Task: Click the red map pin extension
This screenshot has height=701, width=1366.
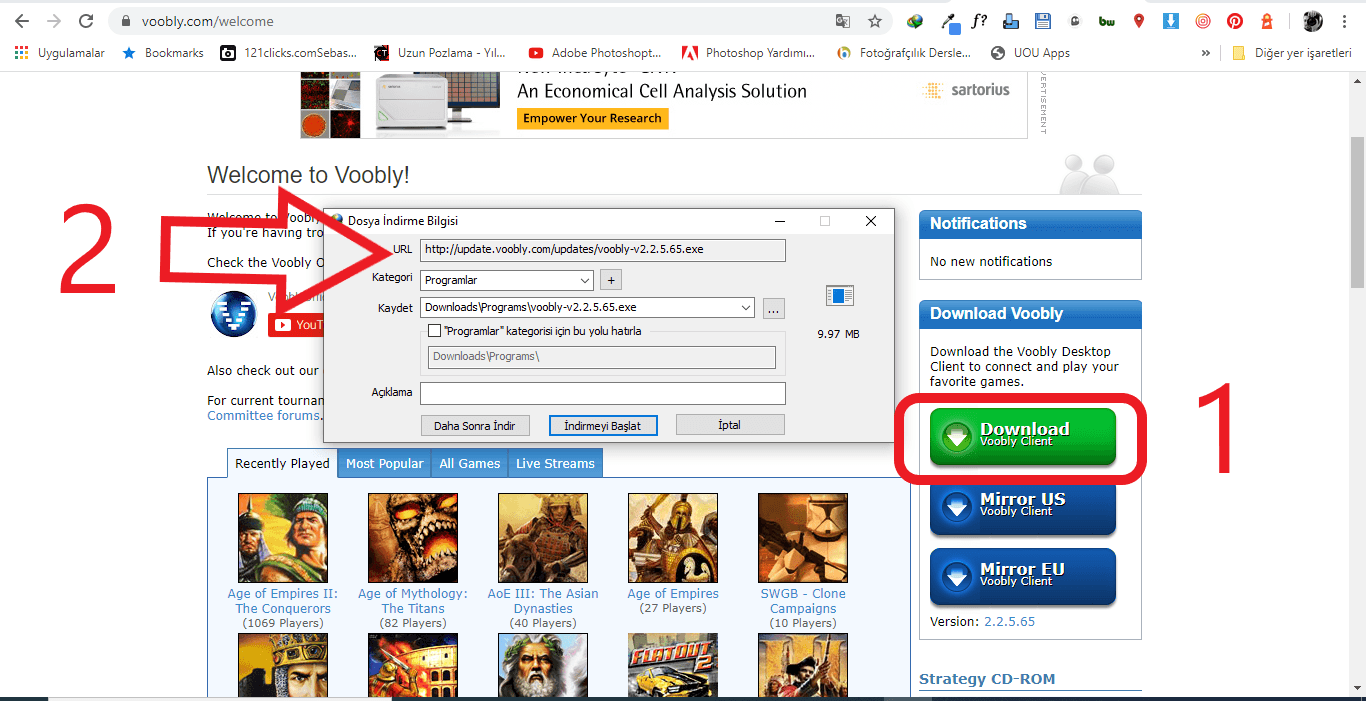Action: [1139, 21]
